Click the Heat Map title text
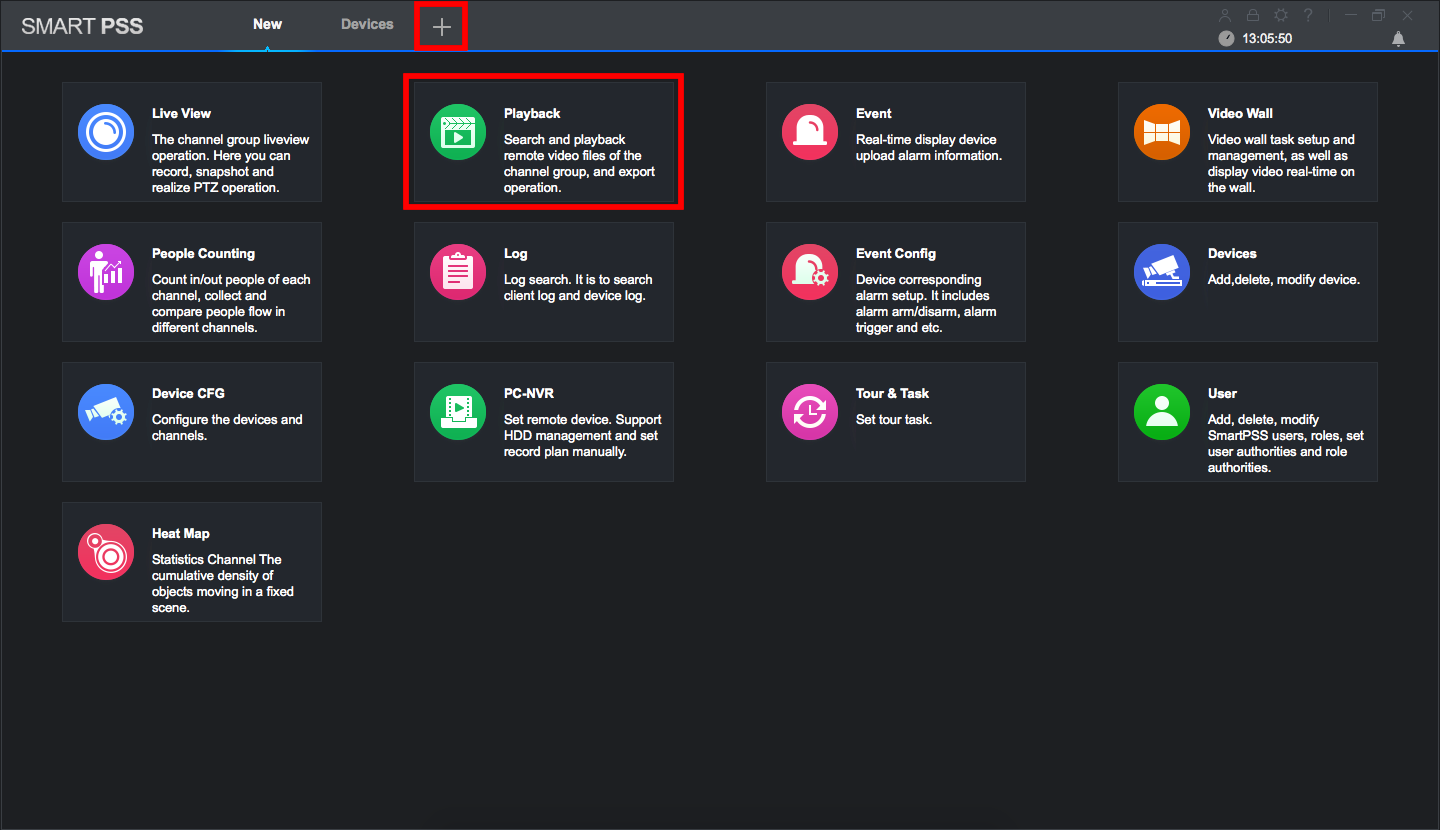Viewport: 1440px width, 830px height. tap(181, 533)
